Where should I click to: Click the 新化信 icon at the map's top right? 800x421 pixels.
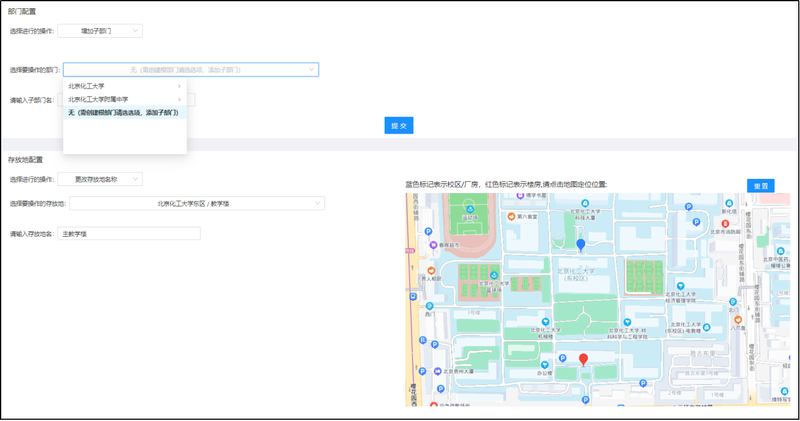tap(729, 204)
